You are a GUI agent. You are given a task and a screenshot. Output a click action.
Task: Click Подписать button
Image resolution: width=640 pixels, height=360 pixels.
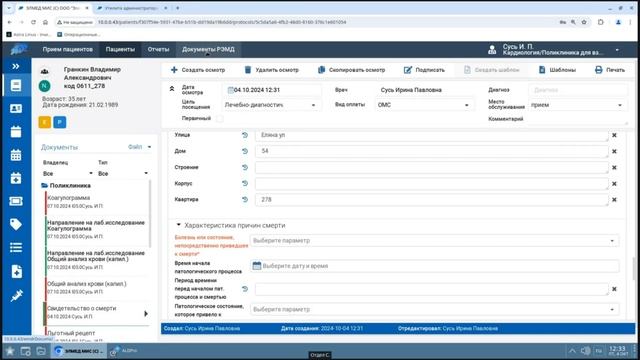424,70
